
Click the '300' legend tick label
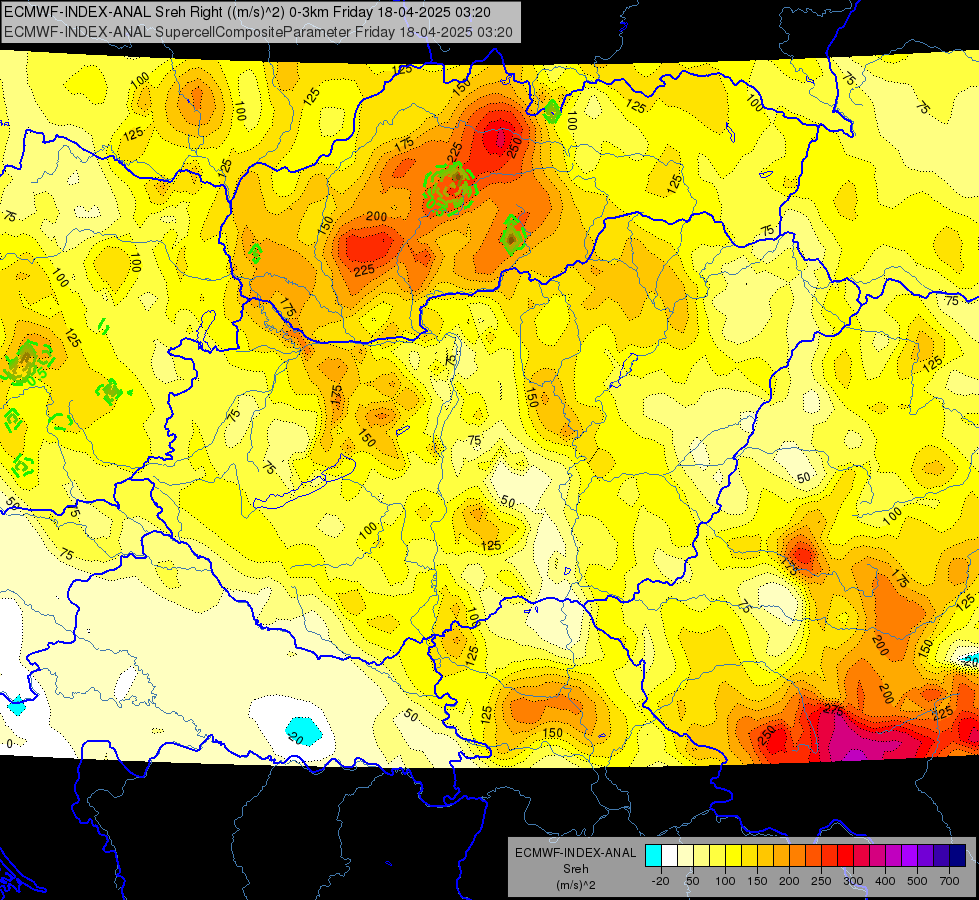[853, 881]
